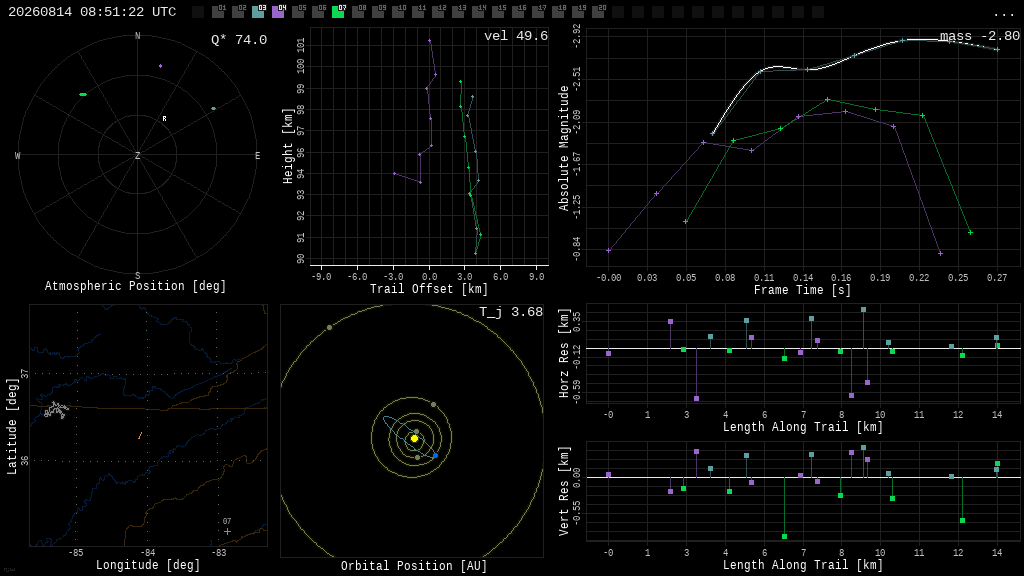Select station box labeled 10

point(398,12)
